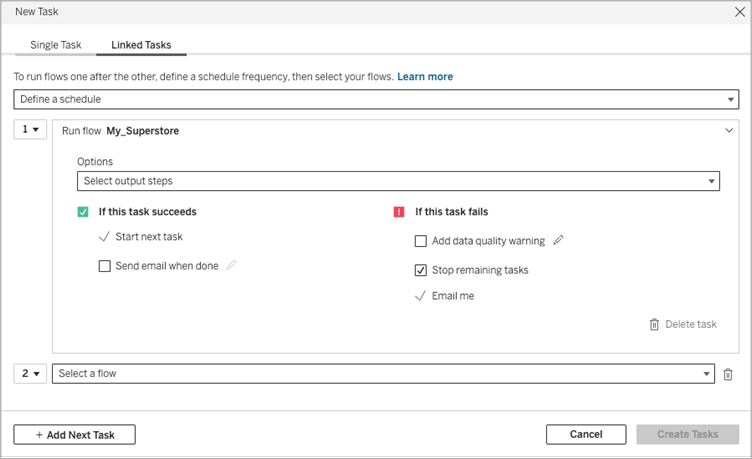The width and height of the screenshot is (752, 459).
Task: Click the Email me checkmark
Action: (x=420, y=296)
